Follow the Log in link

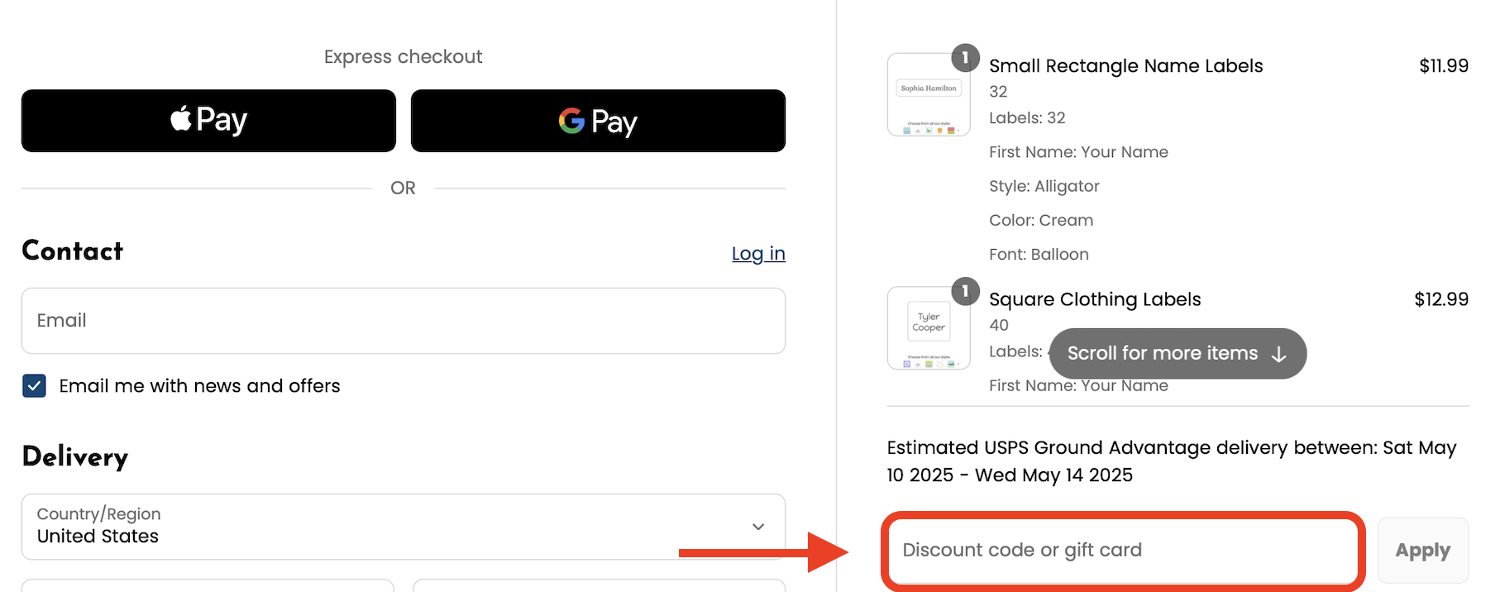coord(758,254)
